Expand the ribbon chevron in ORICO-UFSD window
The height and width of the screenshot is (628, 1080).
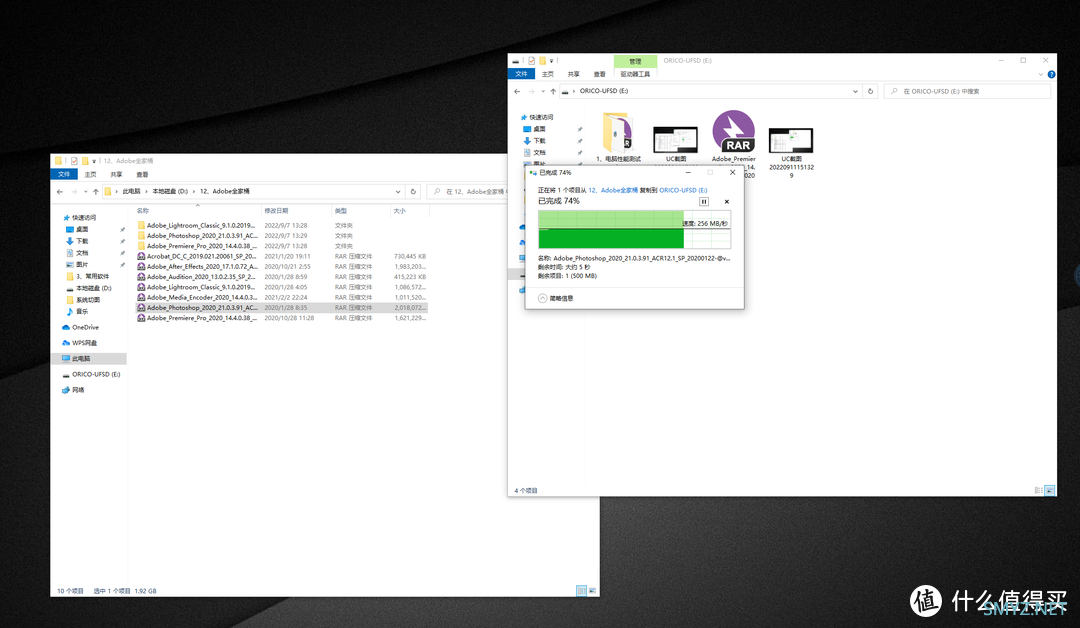(x=1041, y=74)
